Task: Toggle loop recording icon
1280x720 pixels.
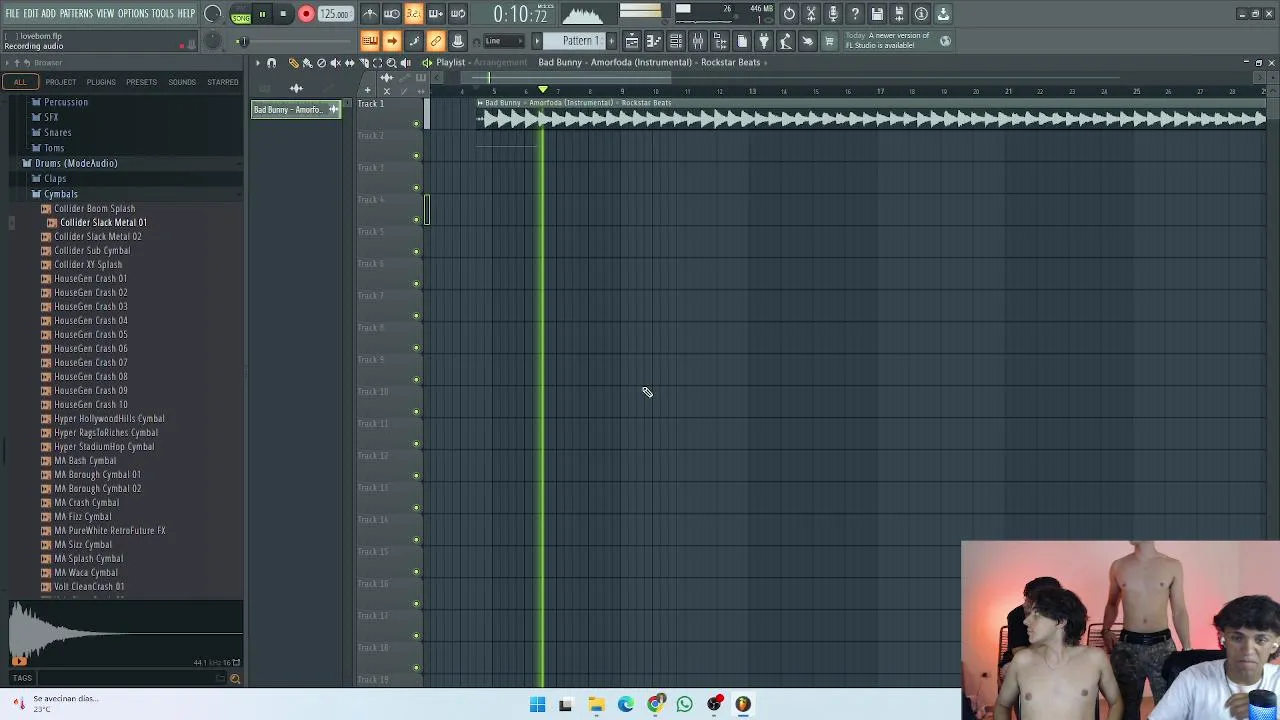Action: tap(458, 14)
